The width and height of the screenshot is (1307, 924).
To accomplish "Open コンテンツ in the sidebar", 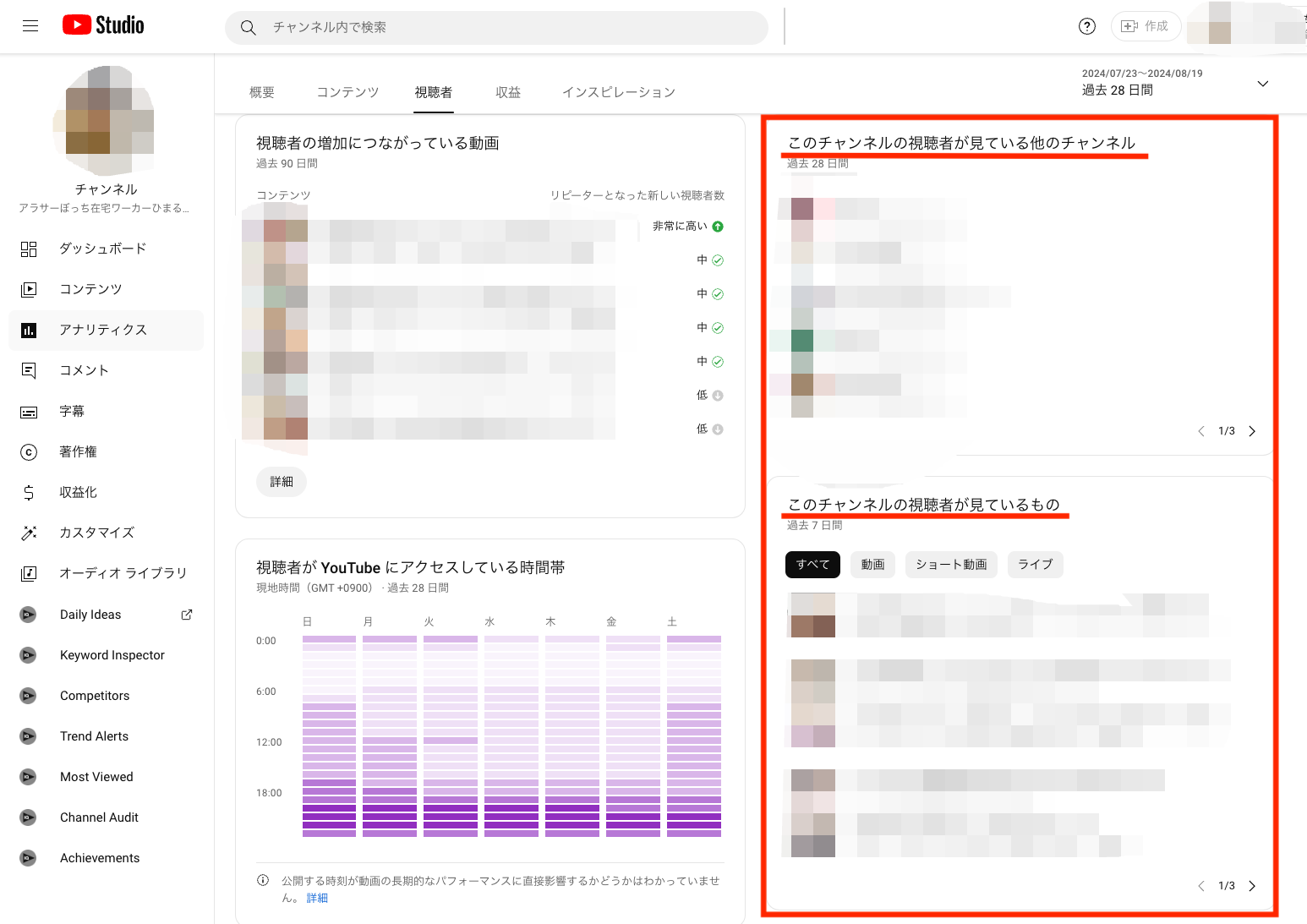I will 106,289.
